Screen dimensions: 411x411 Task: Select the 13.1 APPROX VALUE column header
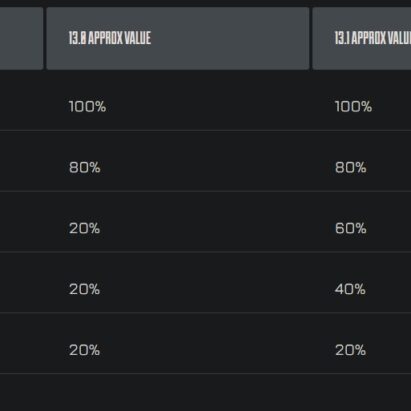coord(362,38)
